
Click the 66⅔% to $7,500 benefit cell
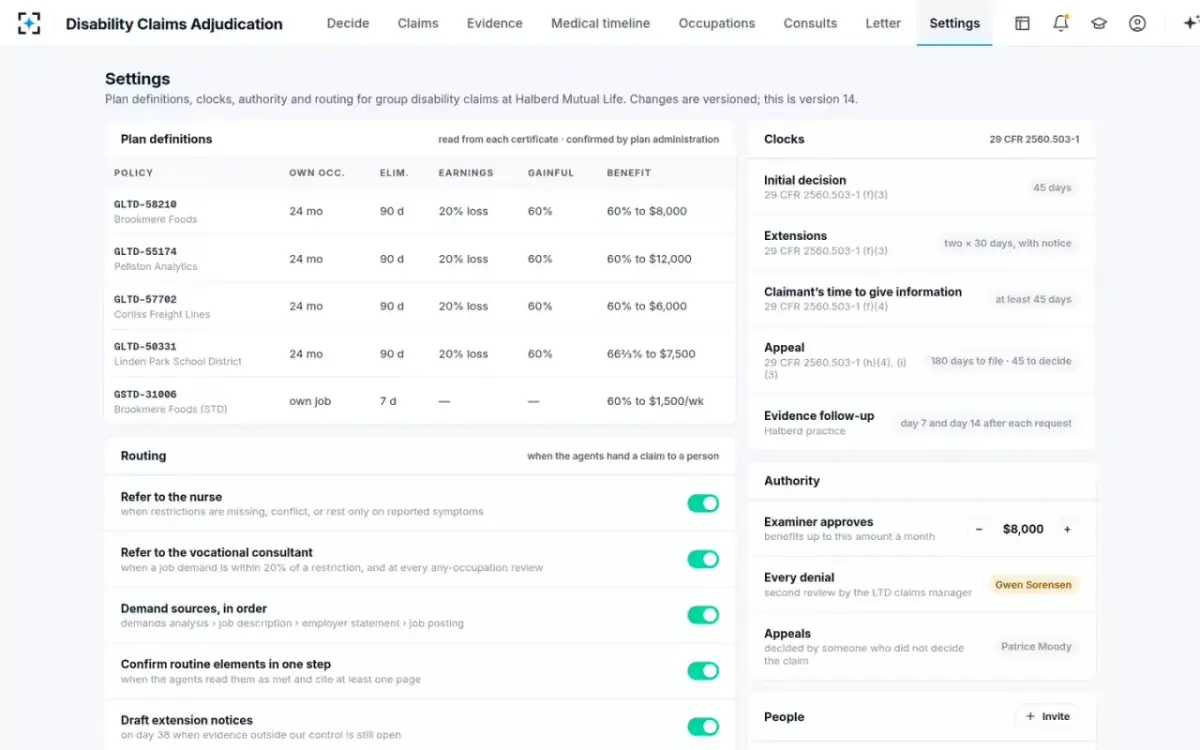tap(651, 354)
